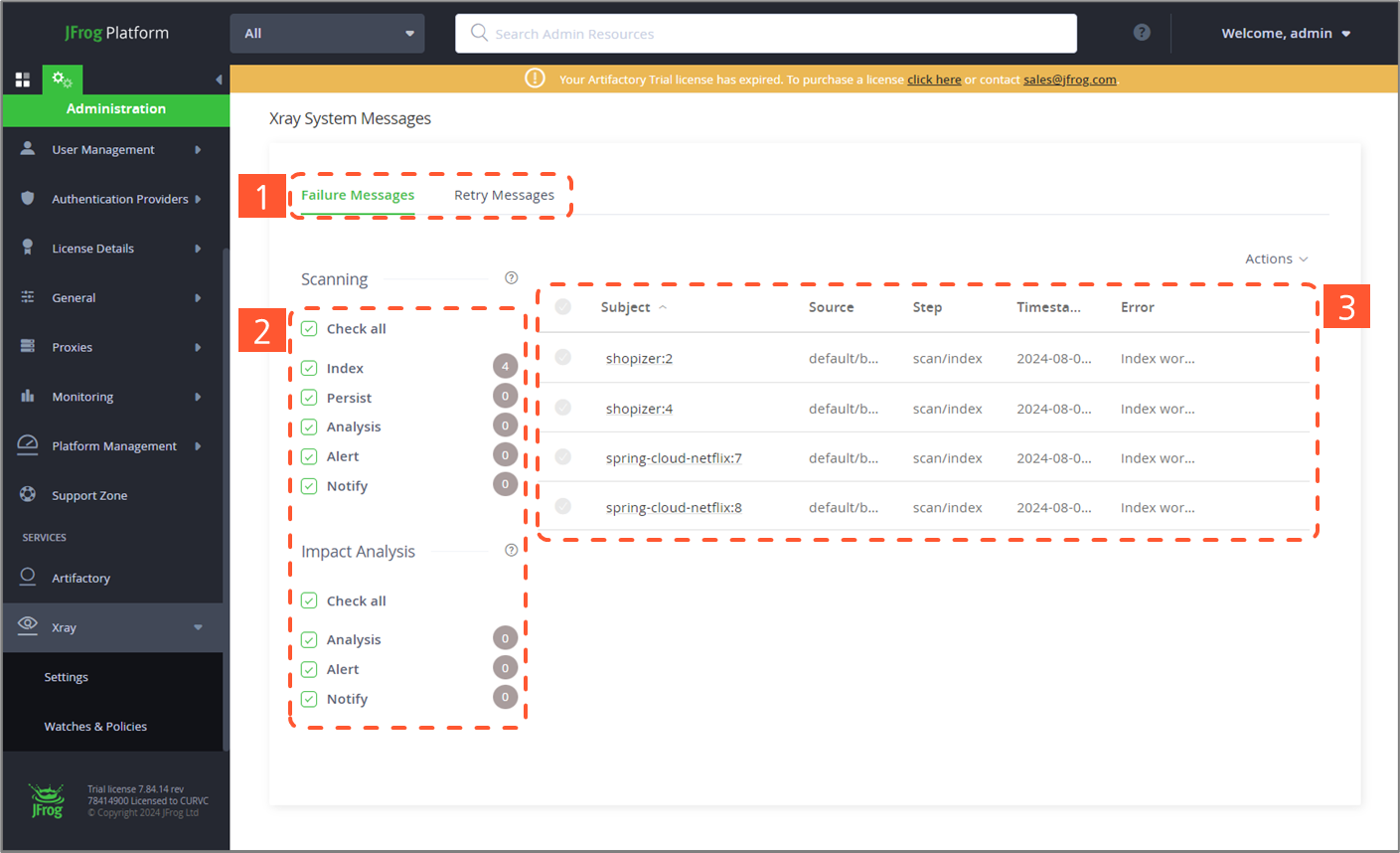Click the sales@jfrog.com email link
1400x853 pixels.
click(1070, 80)
